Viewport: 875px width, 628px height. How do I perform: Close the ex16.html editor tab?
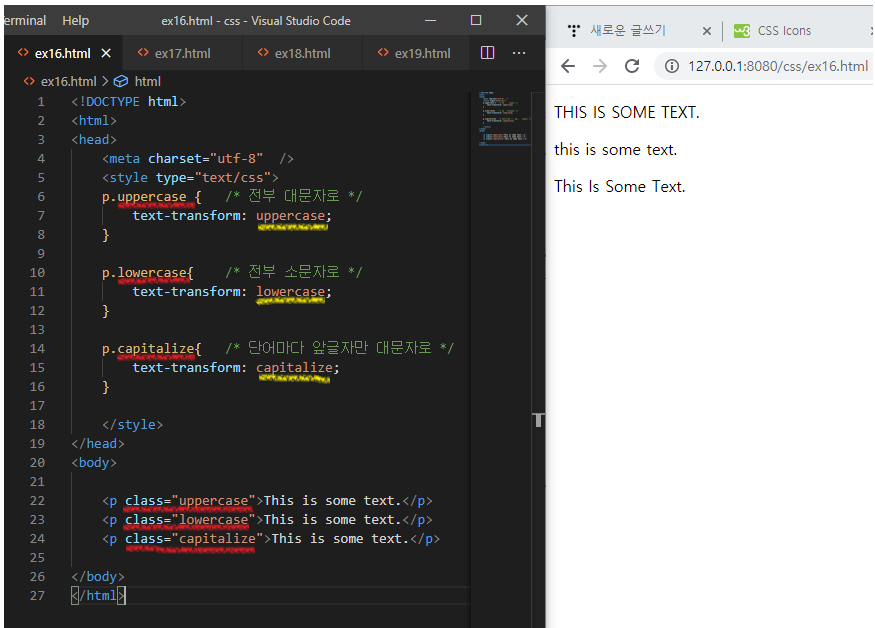pyautogui.click(x=106, y=53)
